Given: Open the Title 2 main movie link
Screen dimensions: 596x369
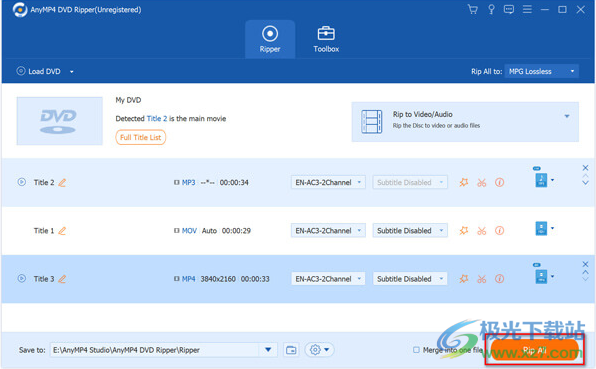Looking at the screenshot, I should coord(157,119).
